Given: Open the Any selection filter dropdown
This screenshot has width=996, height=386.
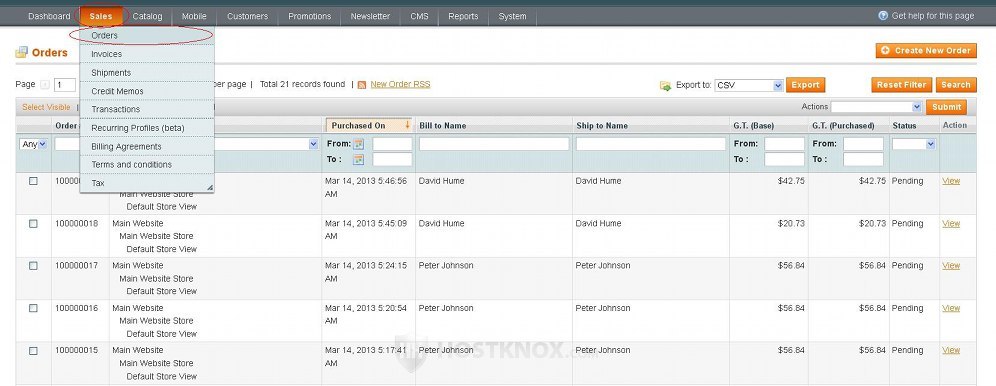Looking at the screenshot, I should point(34,144).
